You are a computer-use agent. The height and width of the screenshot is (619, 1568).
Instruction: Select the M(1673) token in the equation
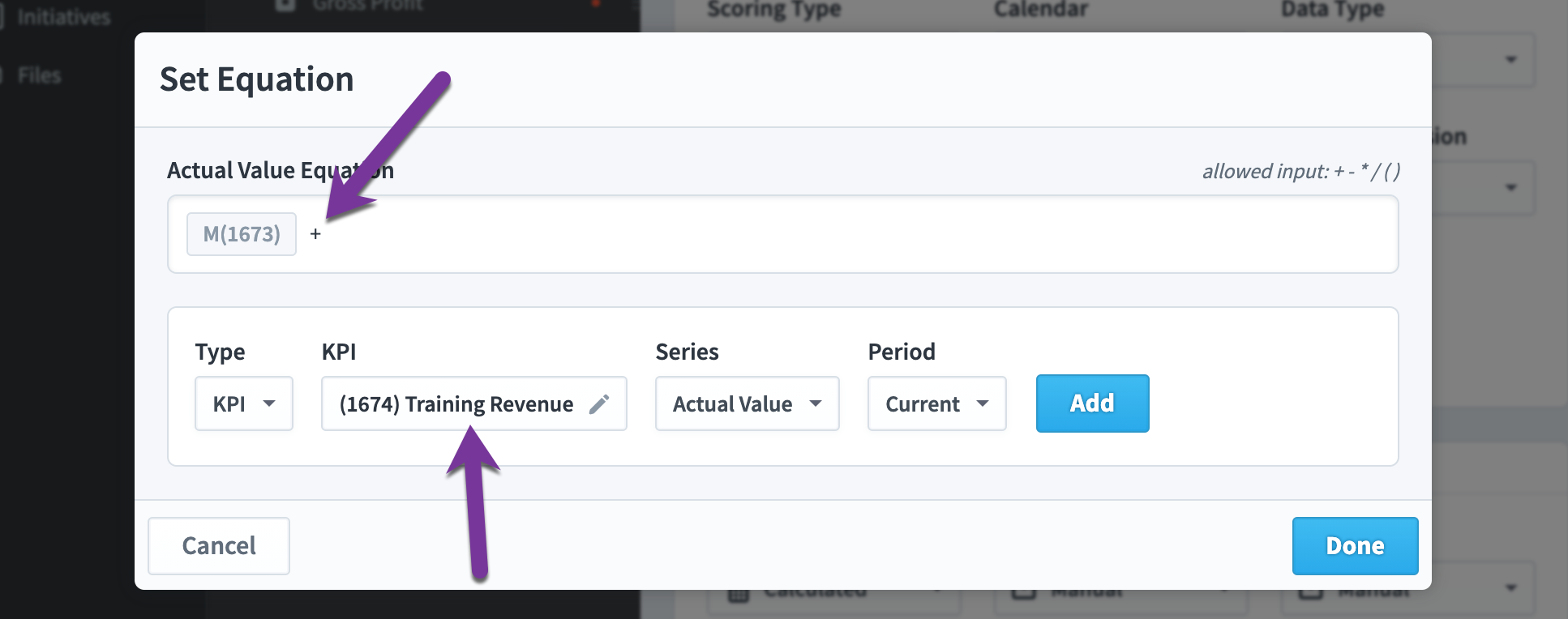coord(242,234)
